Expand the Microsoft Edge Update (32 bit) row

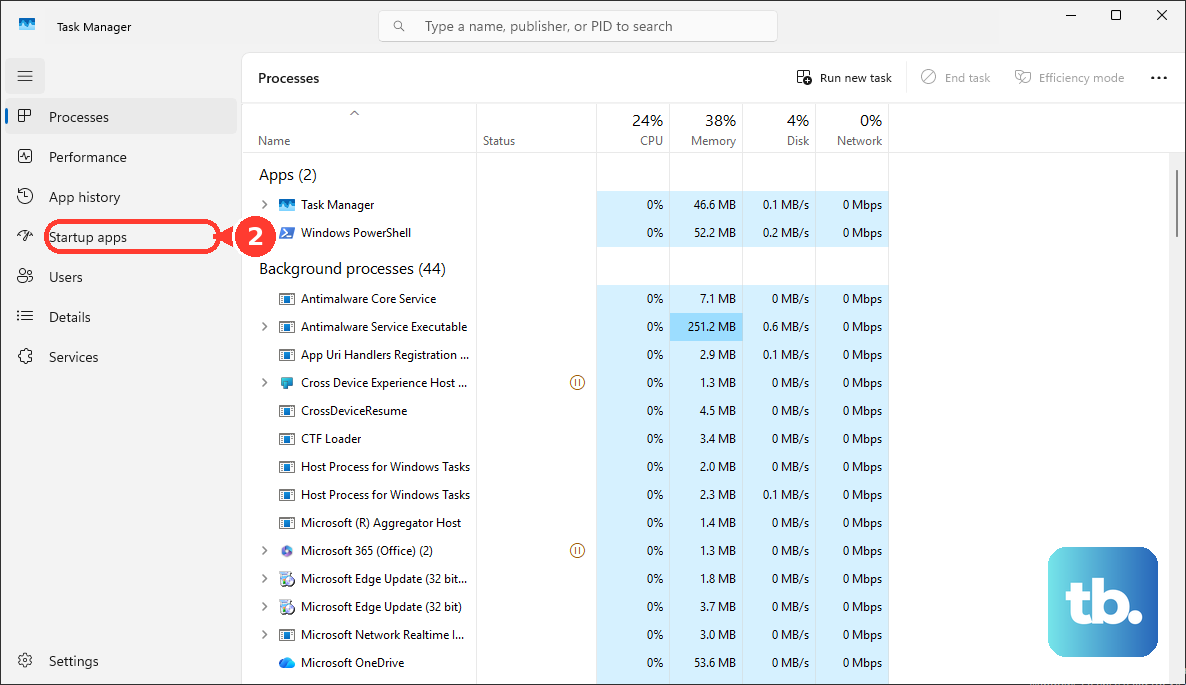[x=264, y=606]
